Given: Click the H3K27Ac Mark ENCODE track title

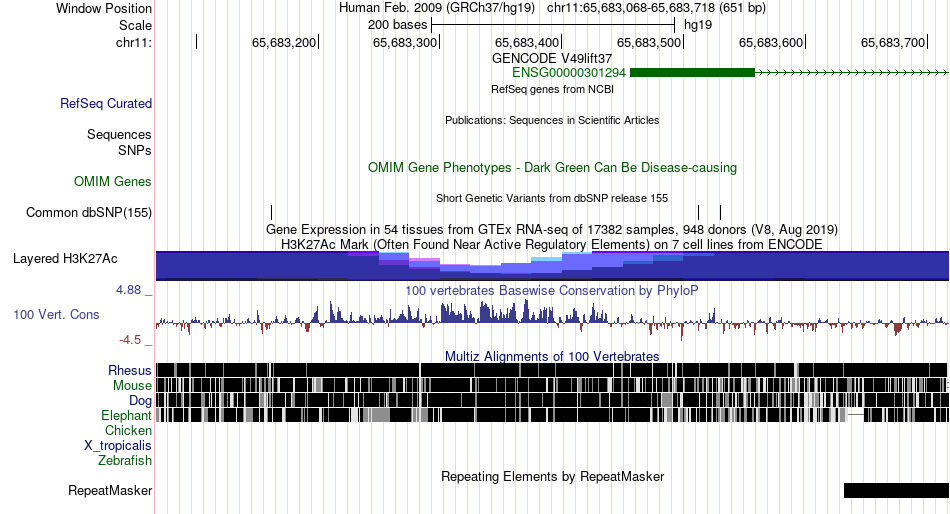Looking at the screenshot, I should (552, 244).
